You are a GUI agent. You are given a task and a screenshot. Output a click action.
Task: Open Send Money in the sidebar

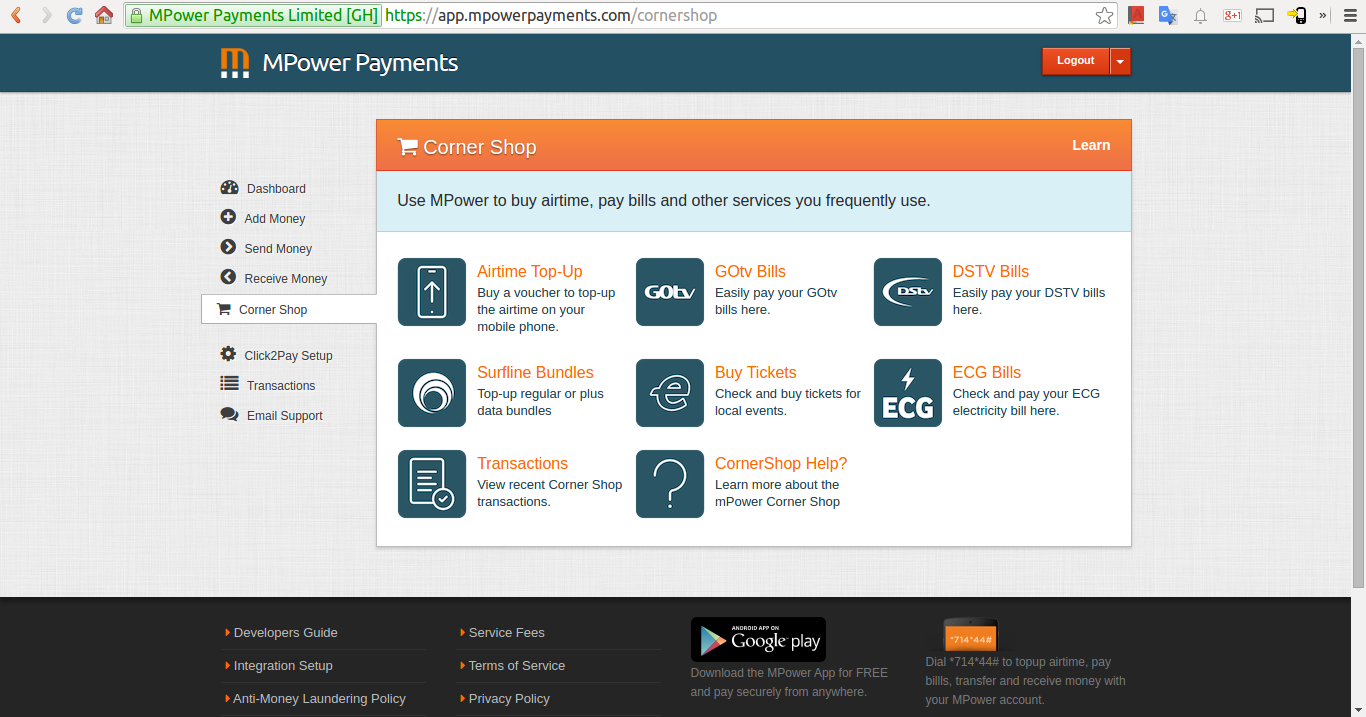click(277, 249)
